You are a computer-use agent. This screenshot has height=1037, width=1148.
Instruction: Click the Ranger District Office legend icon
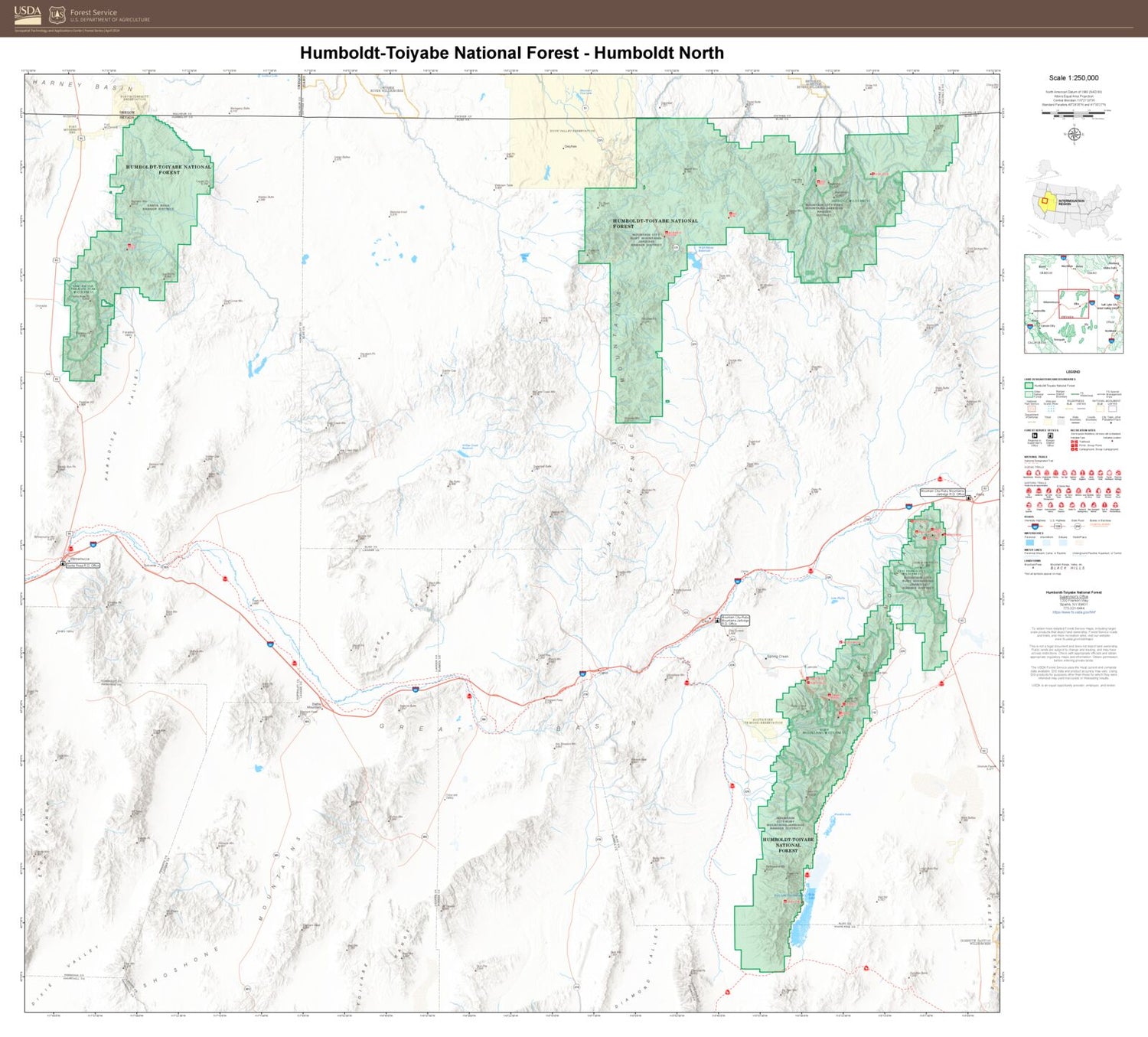pyautogui.click(x=1050, y=435)
